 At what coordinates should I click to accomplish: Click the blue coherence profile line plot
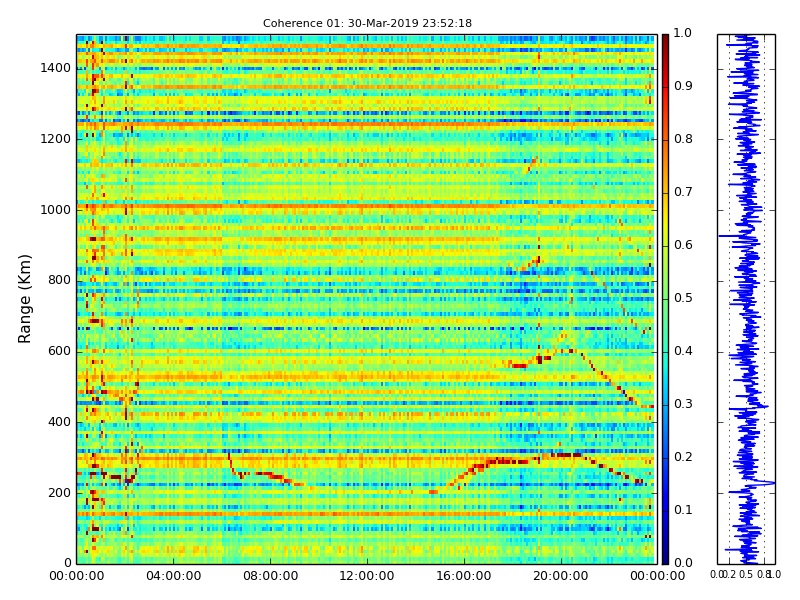[x=746, y=299]
